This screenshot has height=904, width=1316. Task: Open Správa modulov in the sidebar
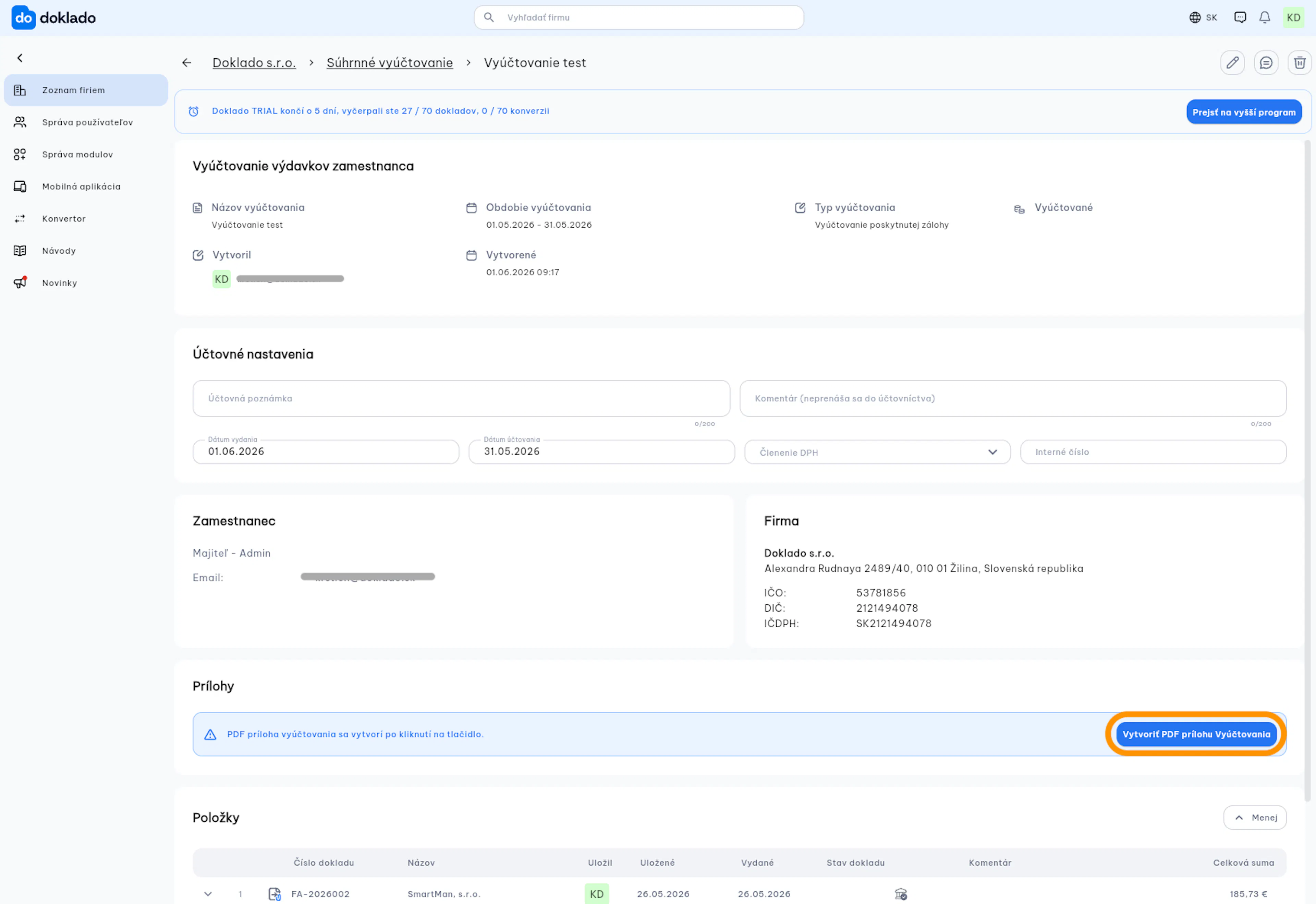86,154
